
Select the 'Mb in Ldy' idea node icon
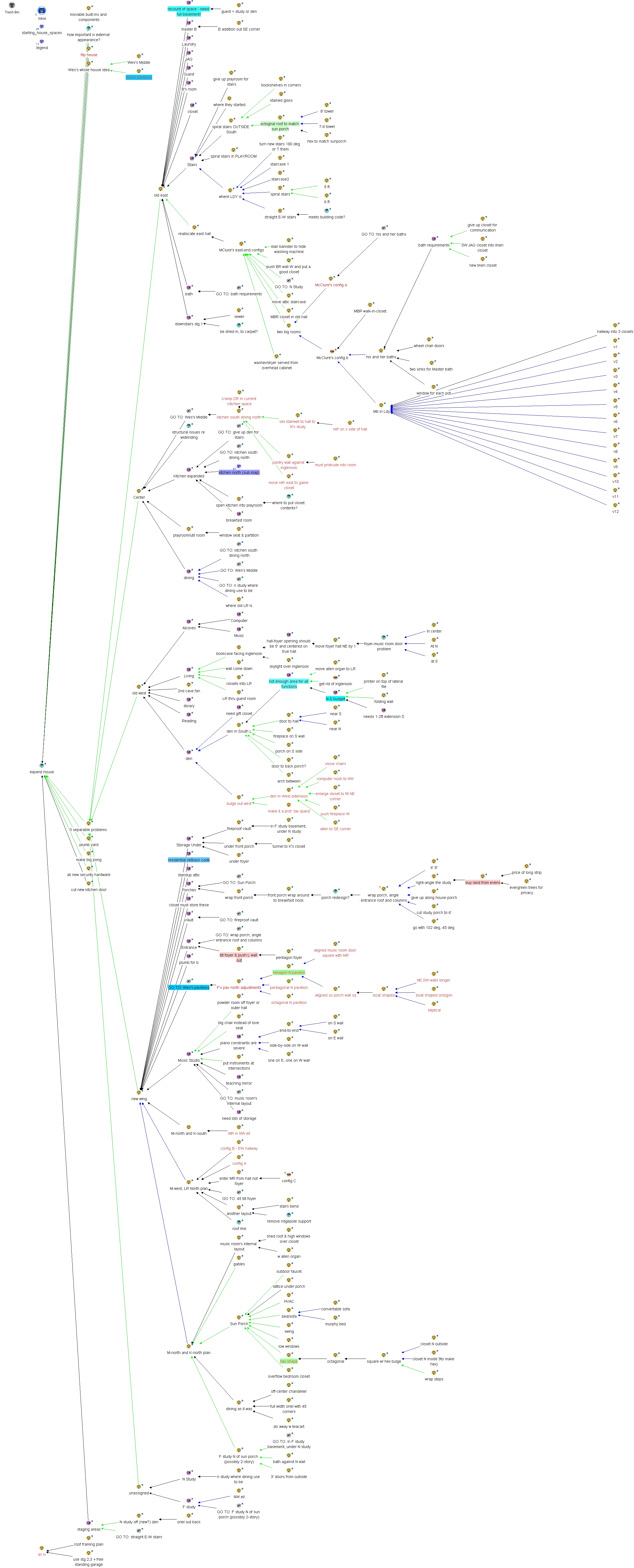coord(381,405)
